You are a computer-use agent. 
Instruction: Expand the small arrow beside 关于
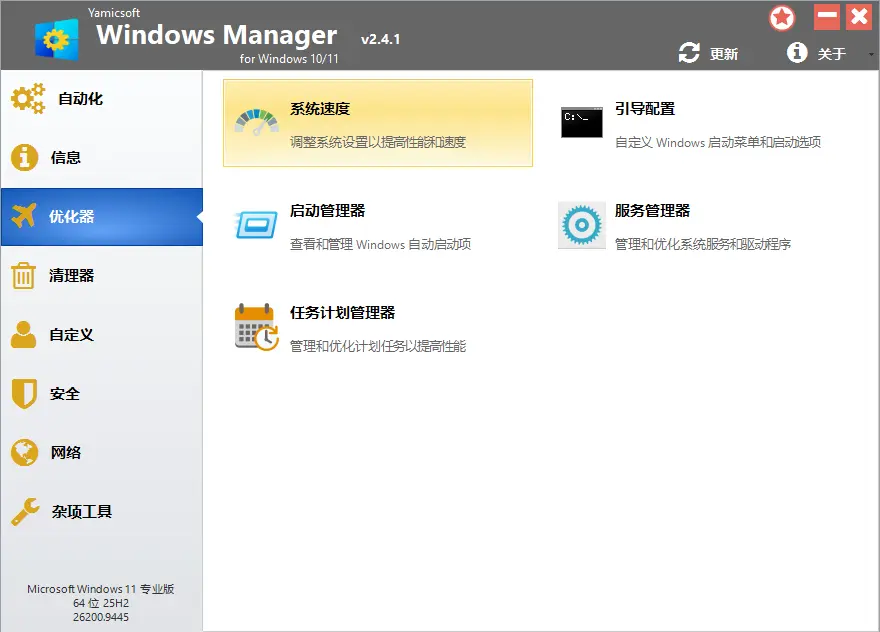[871, 54]
